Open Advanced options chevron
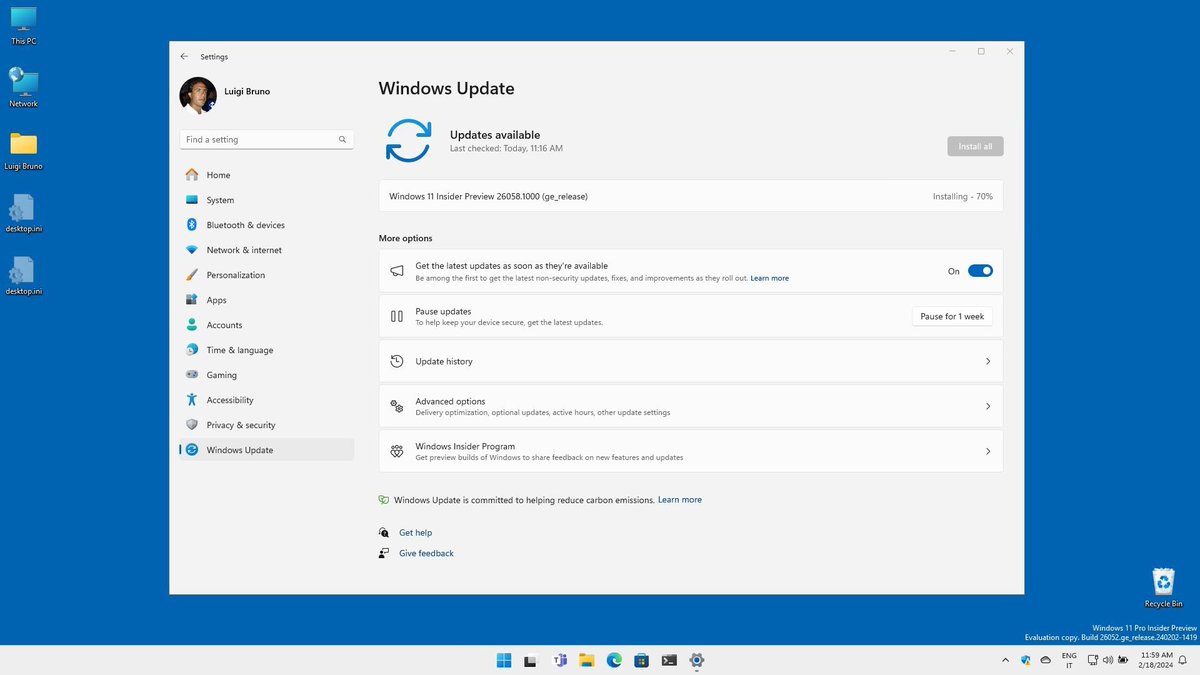This screenshot has width=1200, height=675. pyautogui.click(x=988, y=406)
